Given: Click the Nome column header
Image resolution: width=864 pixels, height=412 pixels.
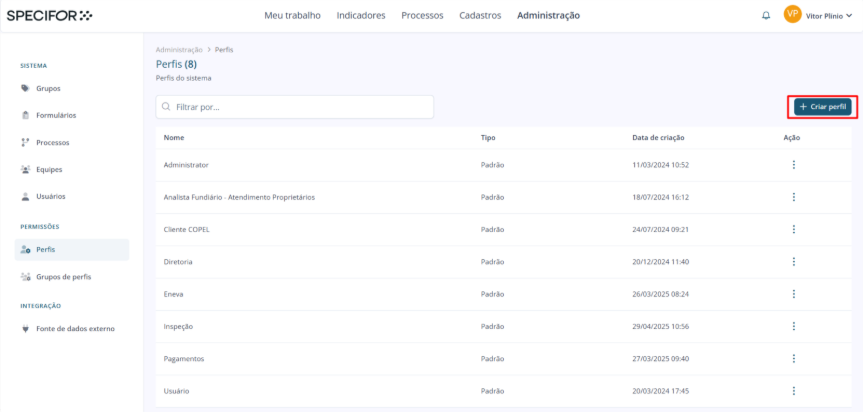Looking at the screenshot, I should tap(174, 138).
